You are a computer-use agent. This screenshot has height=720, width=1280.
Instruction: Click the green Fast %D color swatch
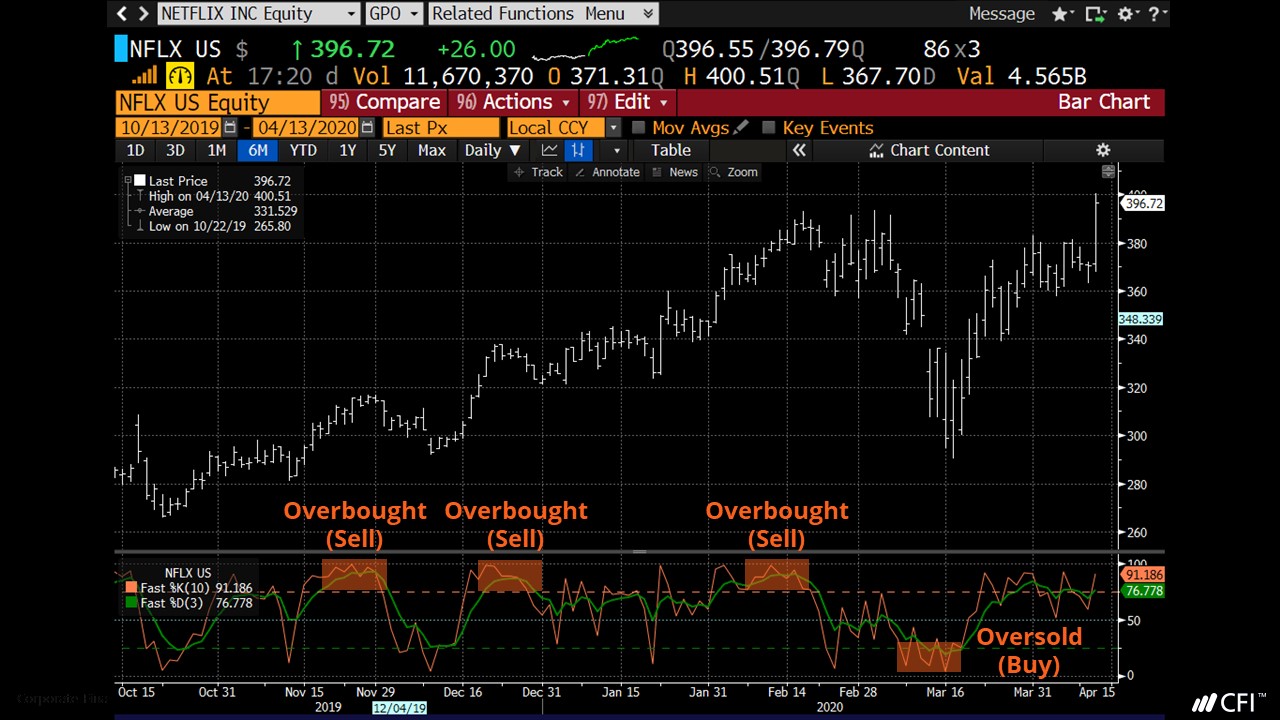[x=131, y=603]
